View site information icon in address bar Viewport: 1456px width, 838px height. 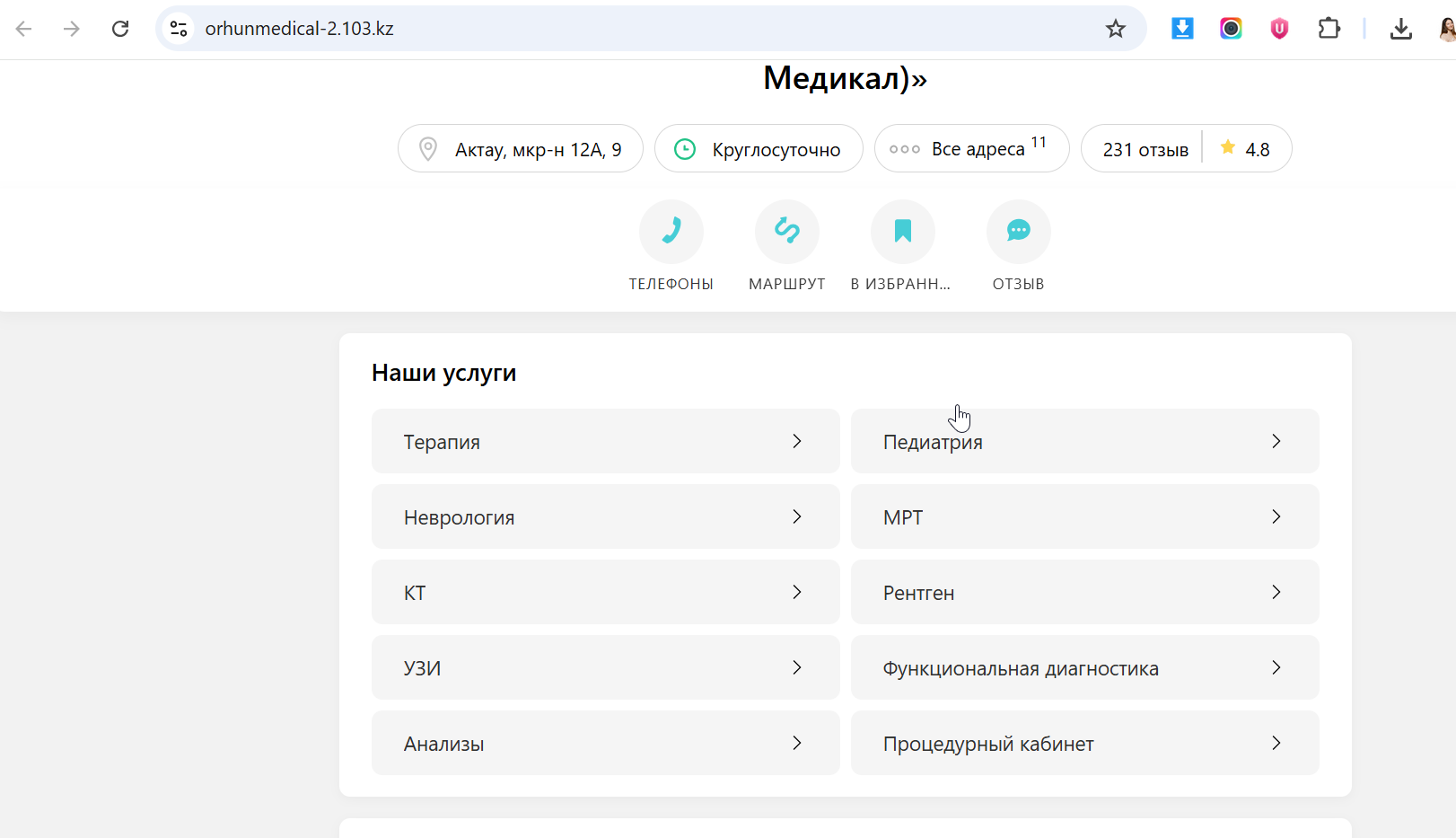pyautogui.click(x=179, y=29)
